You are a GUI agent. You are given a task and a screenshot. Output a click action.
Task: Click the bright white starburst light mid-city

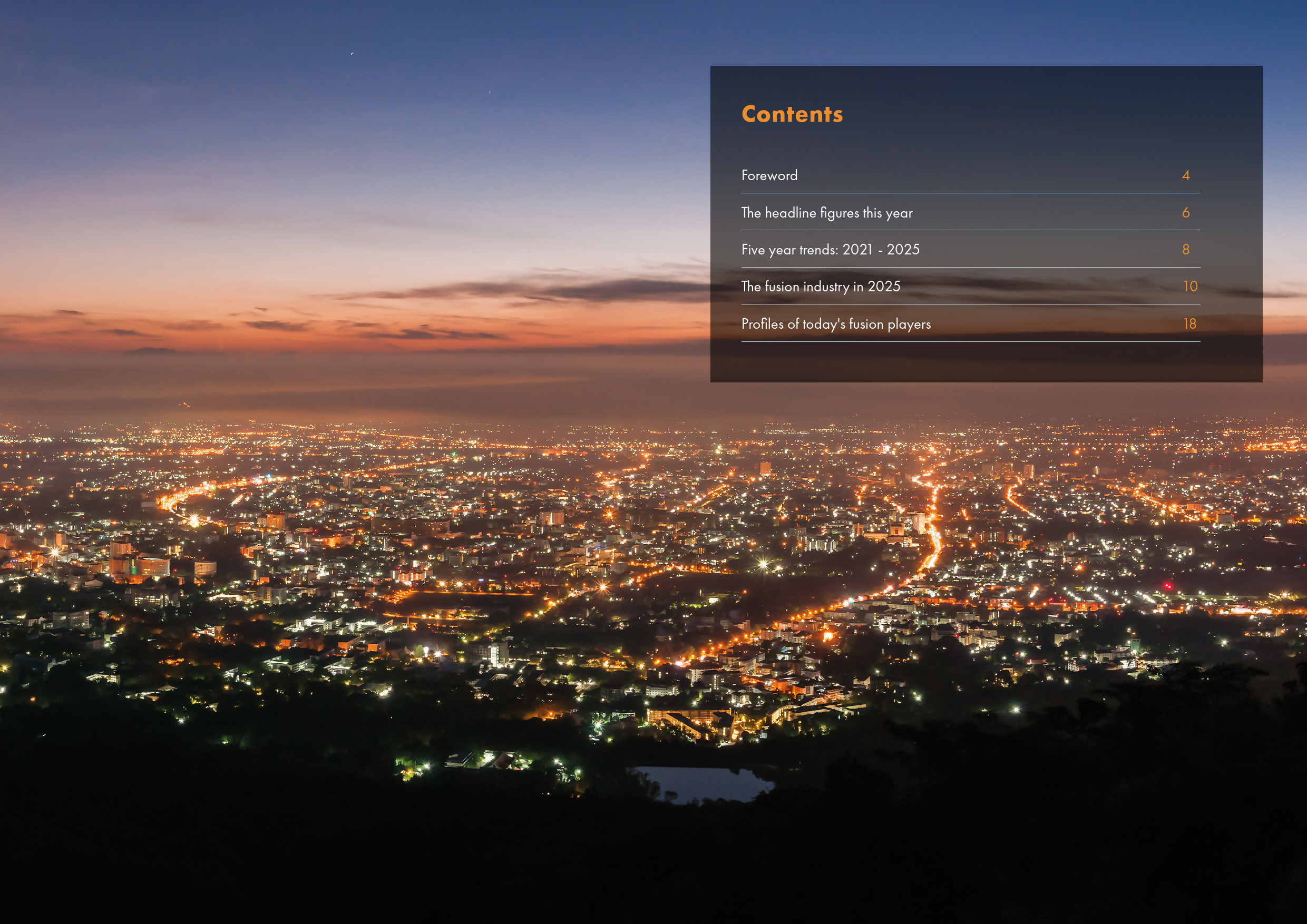point(763,564)
